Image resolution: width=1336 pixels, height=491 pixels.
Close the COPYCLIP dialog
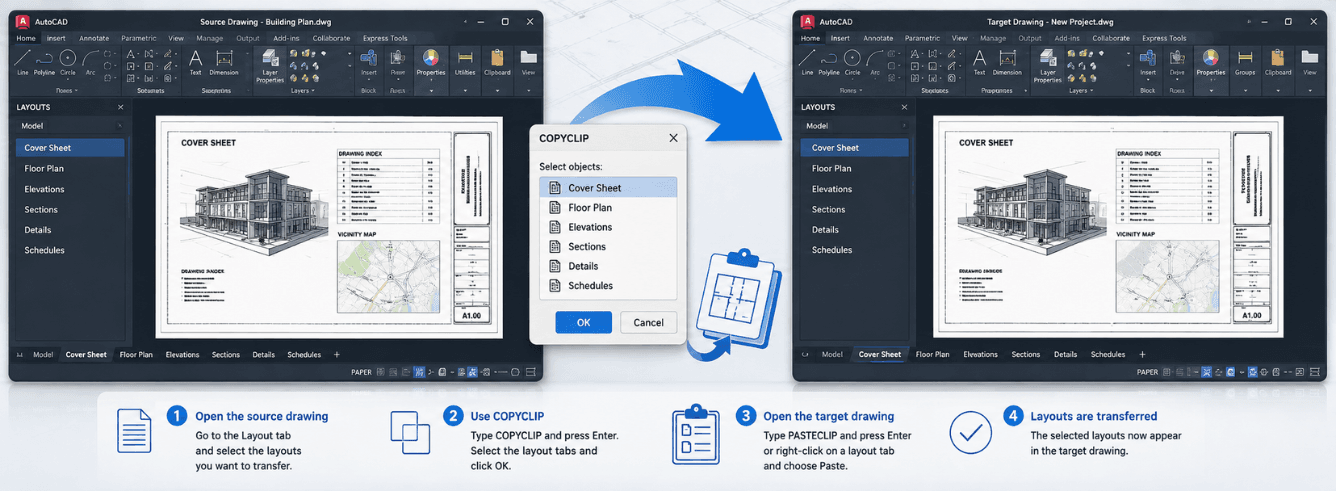673,138
